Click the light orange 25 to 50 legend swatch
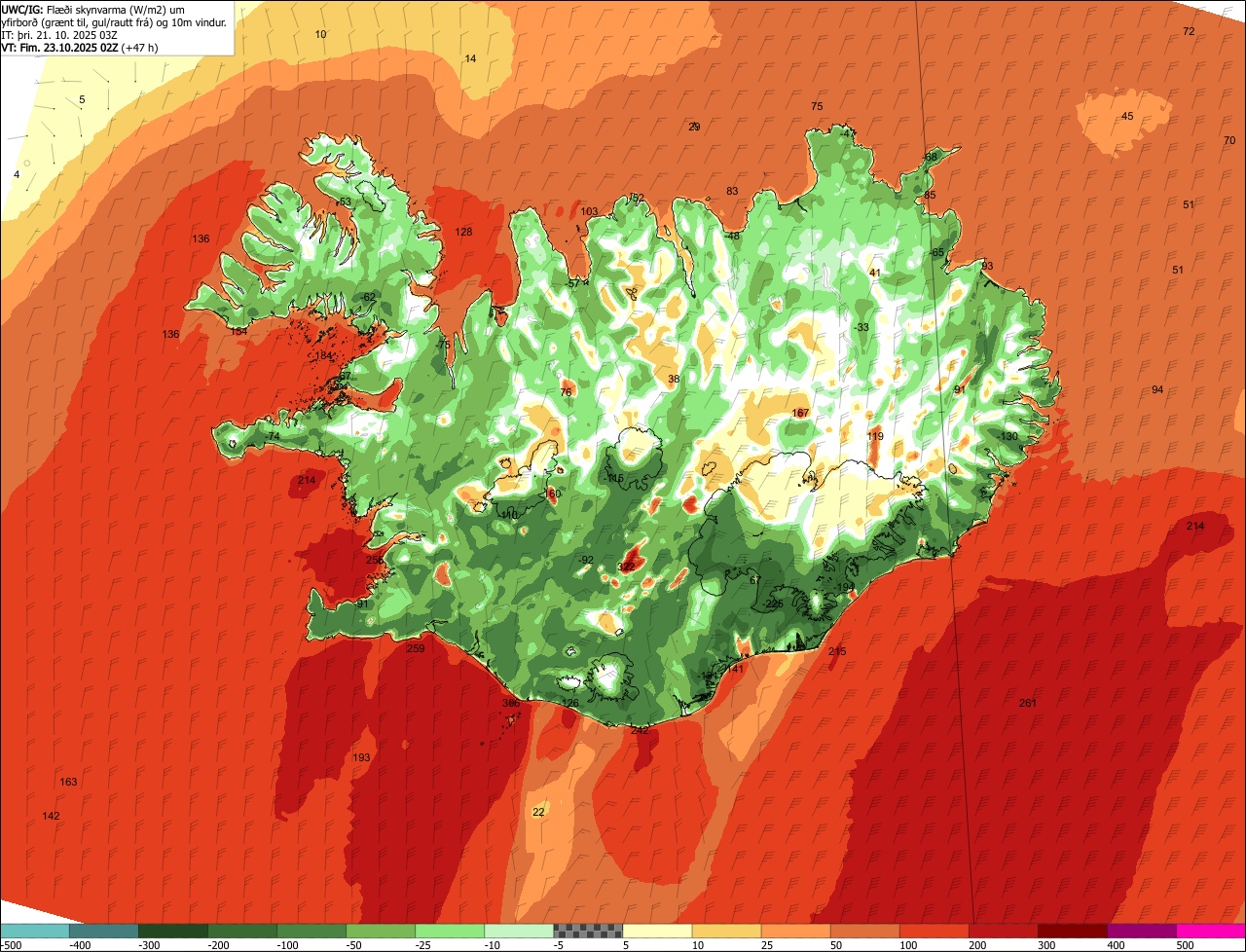 coord(795,931)
